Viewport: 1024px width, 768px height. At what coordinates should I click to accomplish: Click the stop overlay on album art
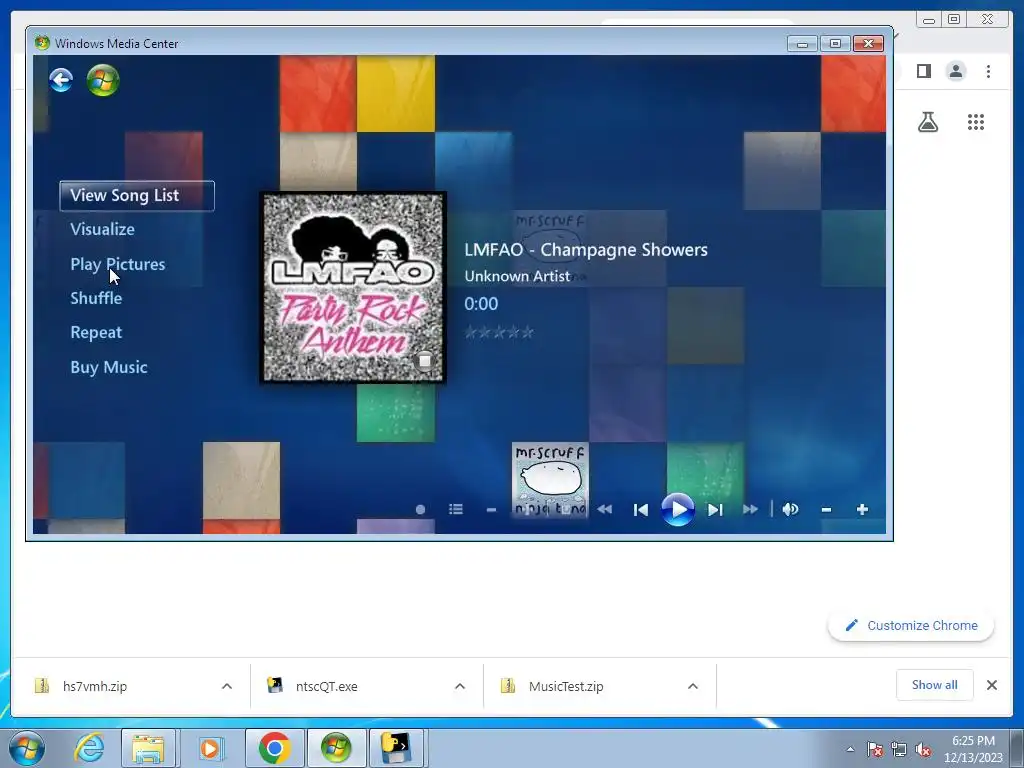[x=424, y=360]
